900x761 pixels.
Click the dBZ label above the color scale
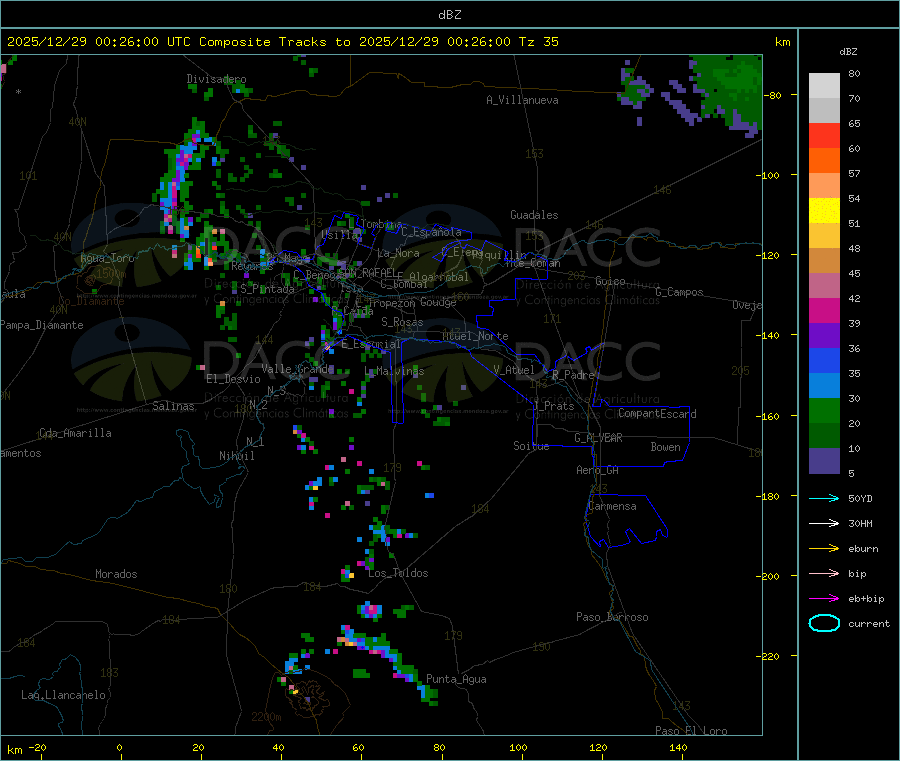848,52
